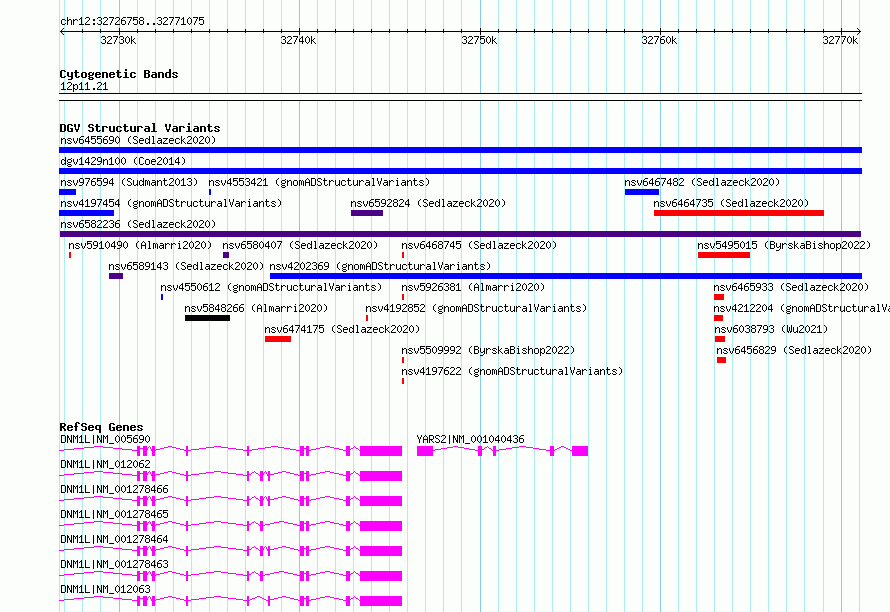Click the chr12:32726758..32771075 coordinates text
Screen dimensions: 890x612
[x=132, y=21]
